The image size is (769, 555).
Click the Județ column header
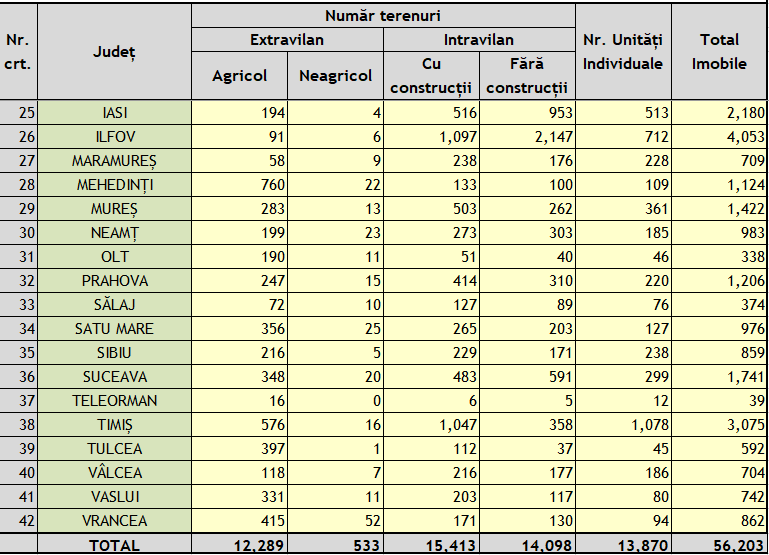pos(114,52)
